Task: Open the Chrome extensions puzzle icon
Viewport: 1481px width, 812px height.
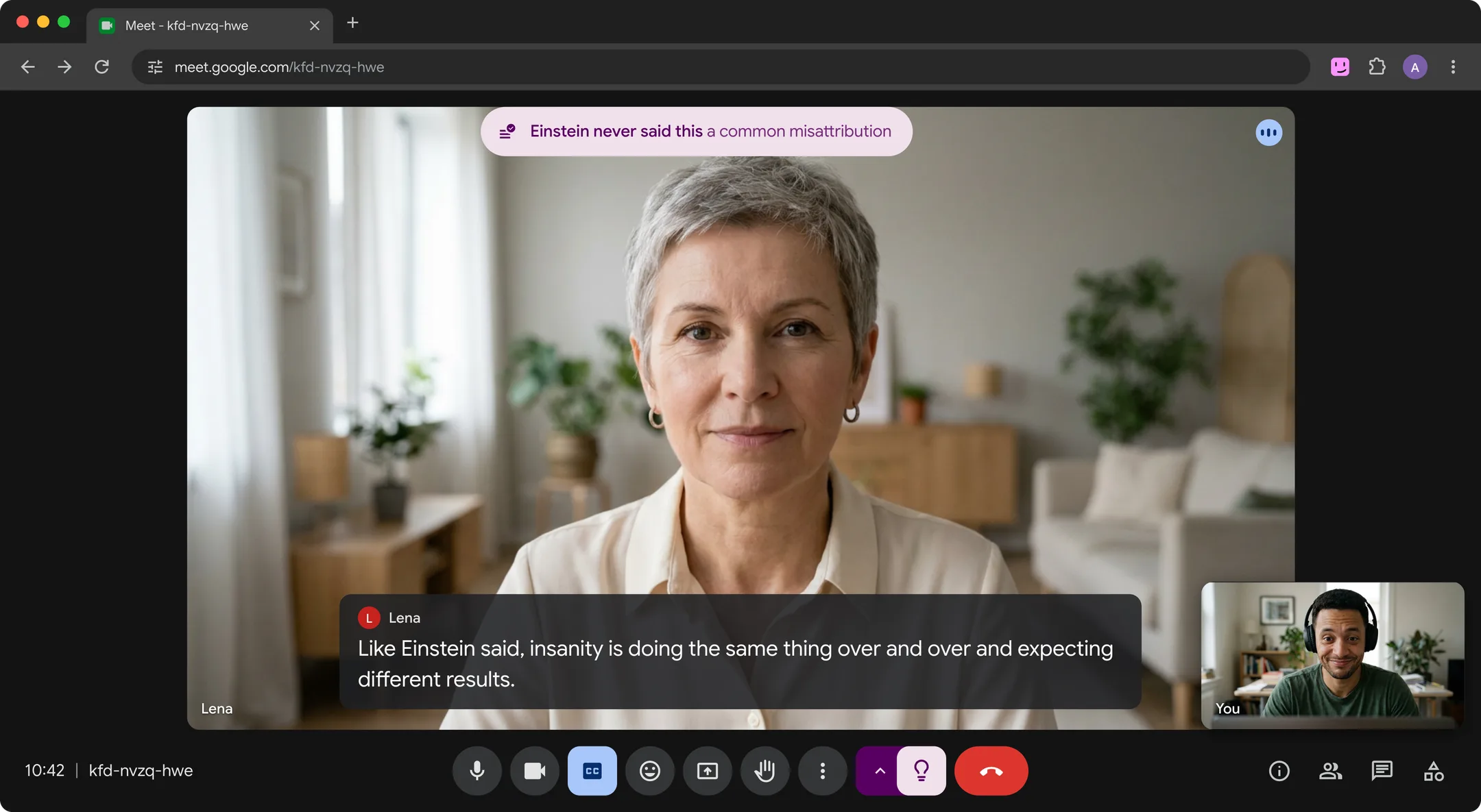Action: tap(1377, 67)
